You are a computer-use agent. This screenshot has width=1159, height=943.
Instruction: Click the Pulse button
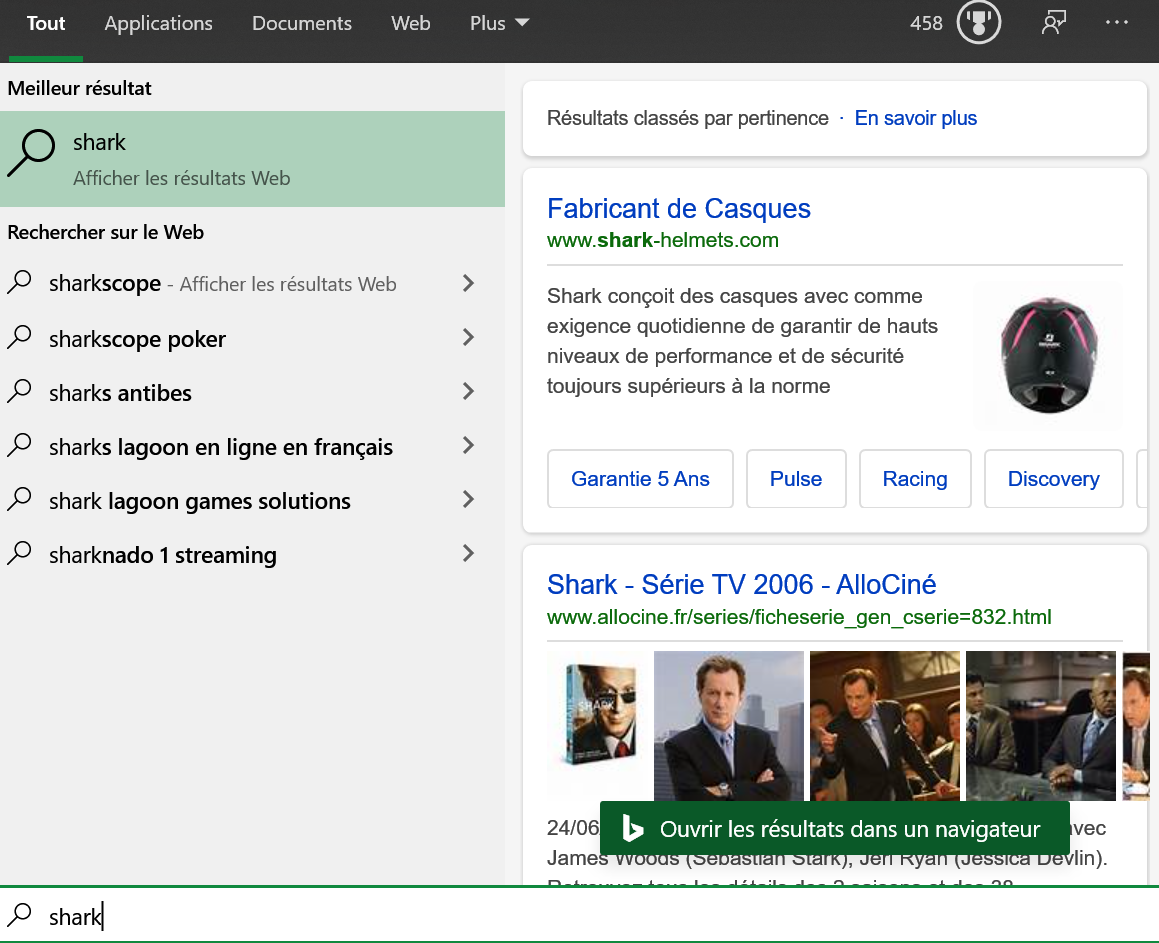795,479
